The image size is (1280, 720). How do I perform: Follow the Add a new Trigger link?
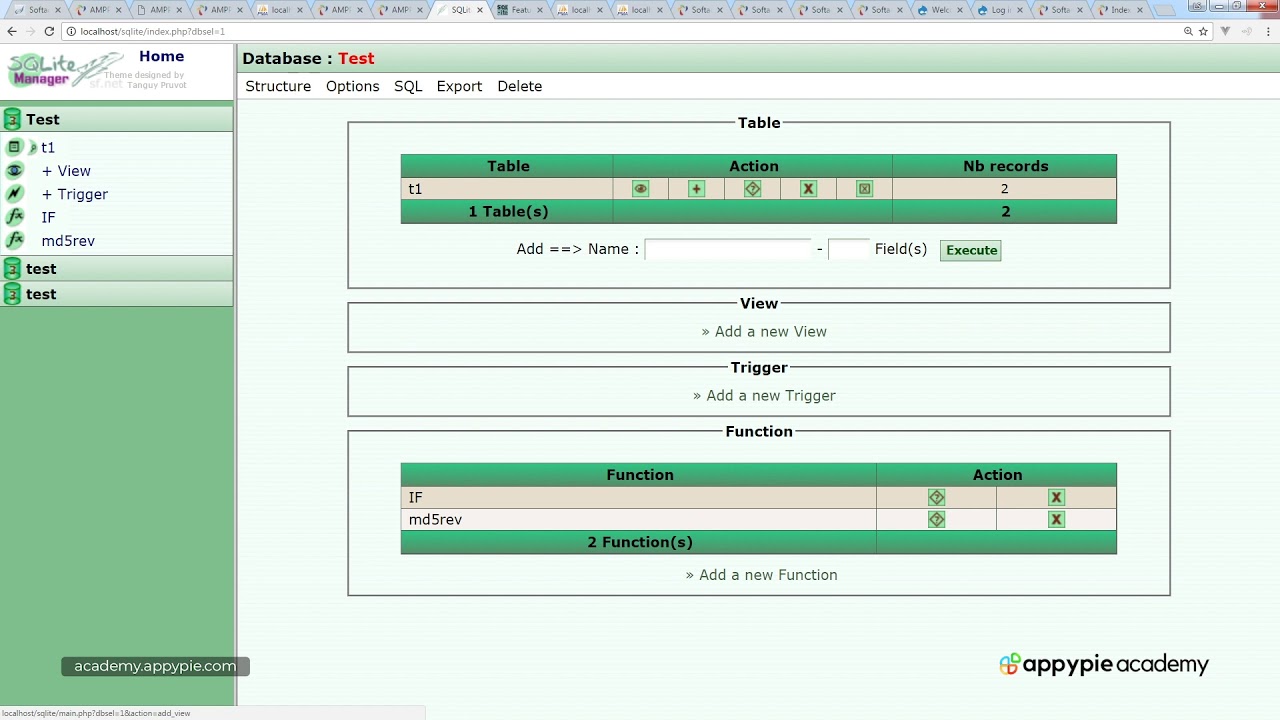coord(764,396)
